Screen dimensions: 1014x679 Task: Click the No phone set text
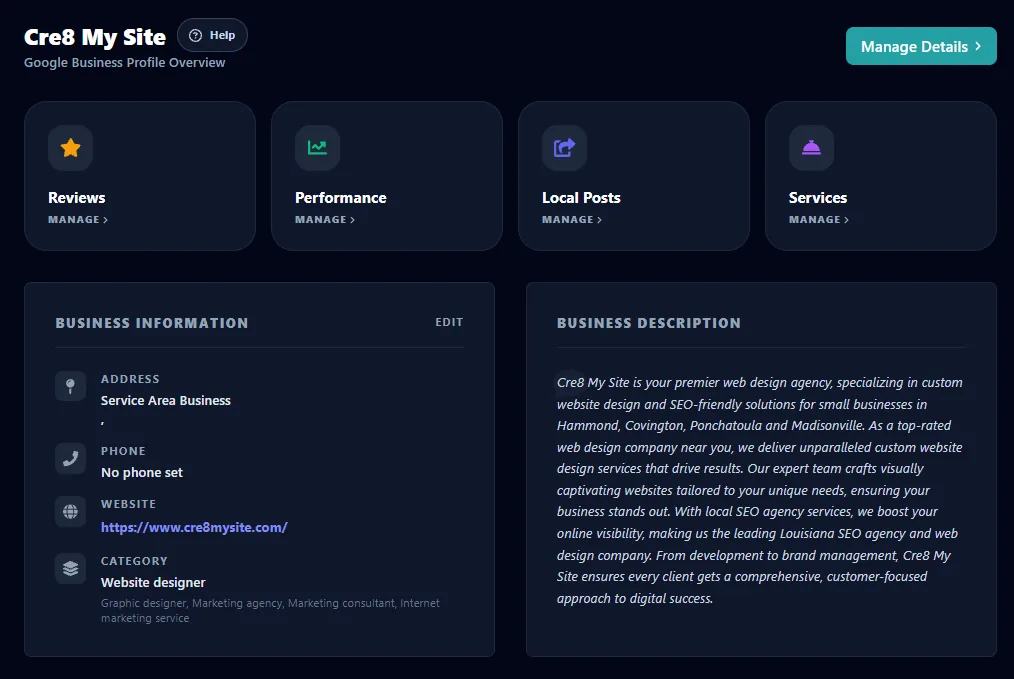[x=142, y=473]
